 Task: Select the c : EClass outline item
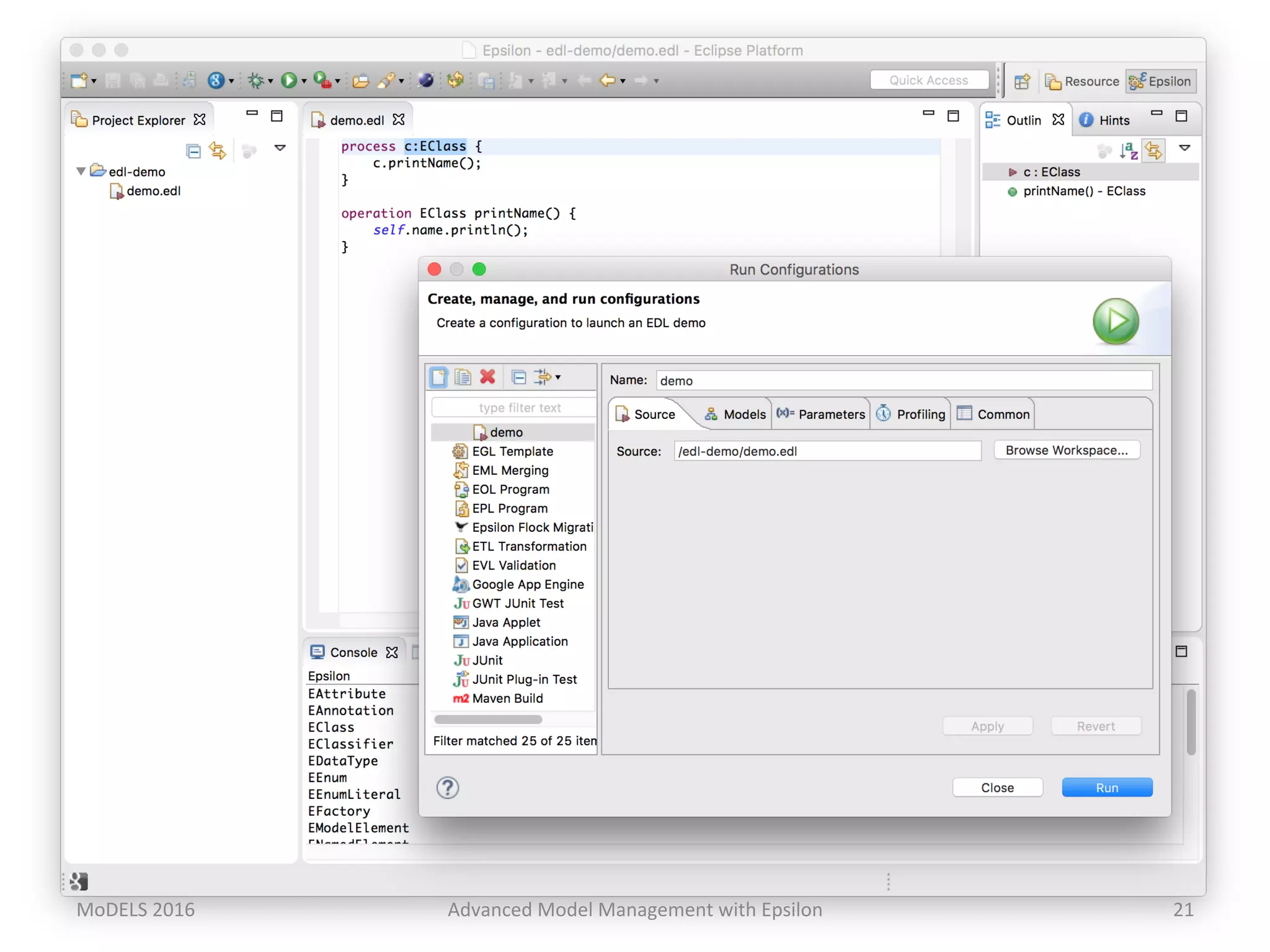tap(1091, 172)
